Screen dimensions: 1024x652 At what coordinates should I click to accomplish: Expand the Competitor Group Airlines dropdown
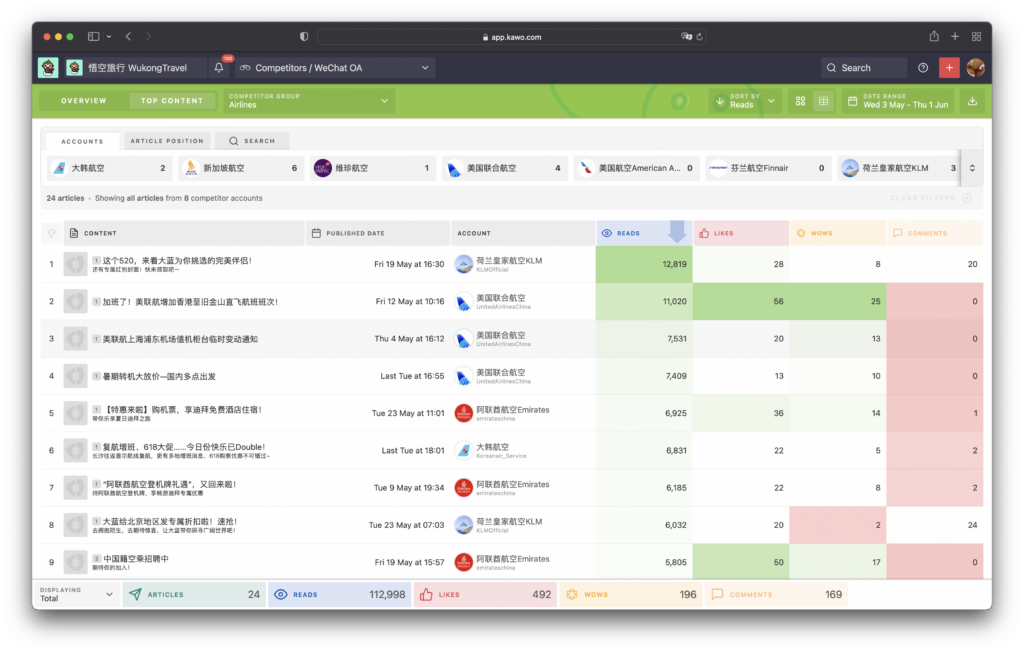pyautogui.click(x=308, y=101)
